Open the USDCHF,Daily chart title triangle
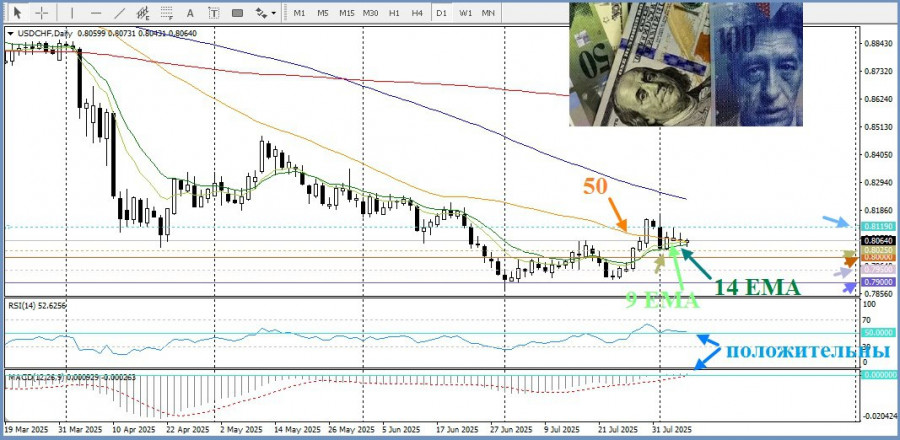900x440 pixels. point(10,34)
